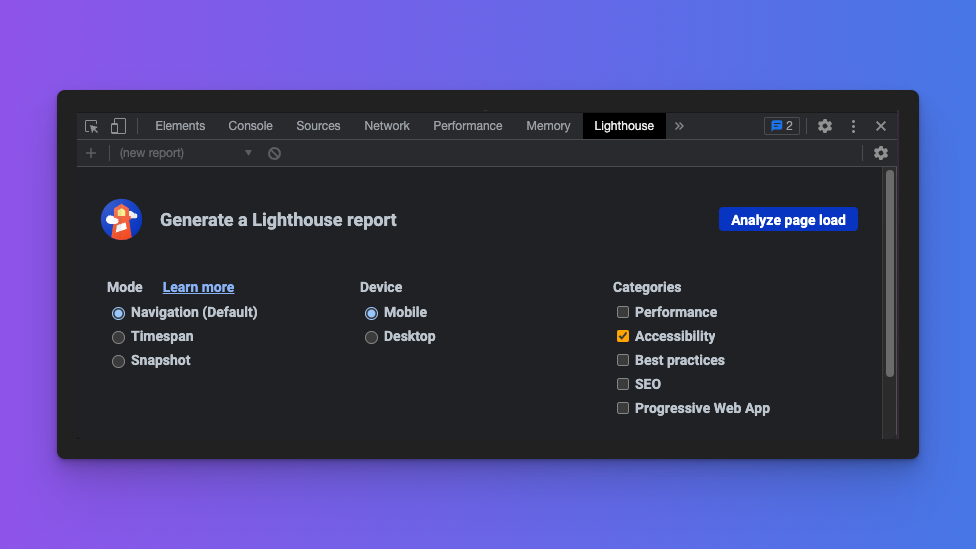976x549 pixels.
Task: Click the vertical scrollbar in panel
Action: (890, 275)
